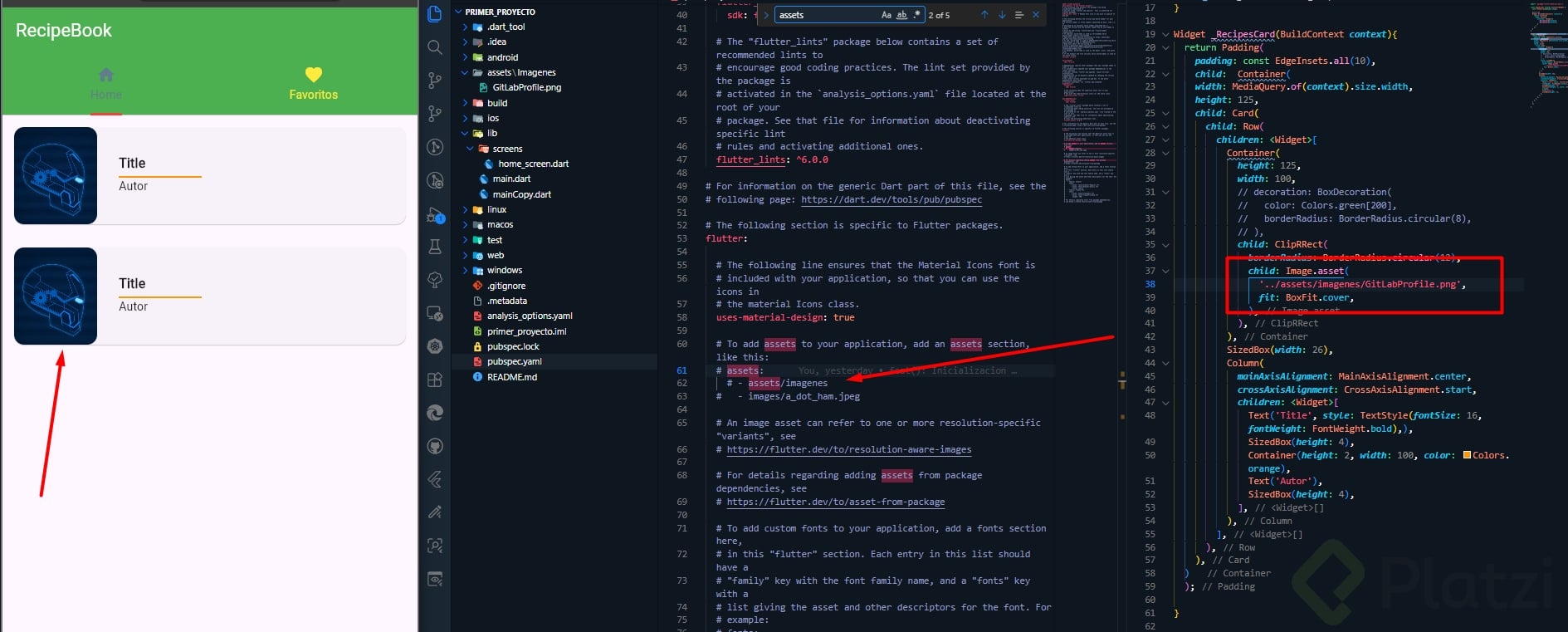This screenshot has width=1568, height=632.
Task: Fold the RecipesCard widget at line 19
Action: [x=1165, y=34]
